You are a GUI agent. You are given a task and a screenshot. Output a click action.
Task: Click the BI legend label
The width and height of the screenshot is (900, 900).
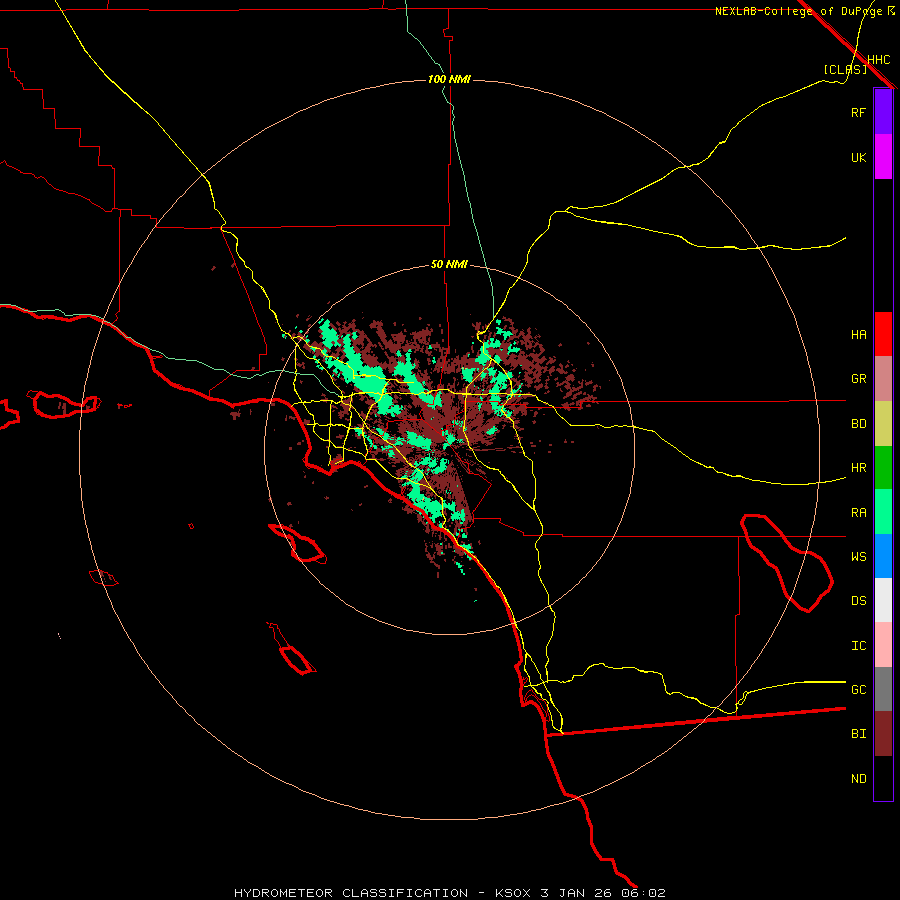click(x=858, y=734)
